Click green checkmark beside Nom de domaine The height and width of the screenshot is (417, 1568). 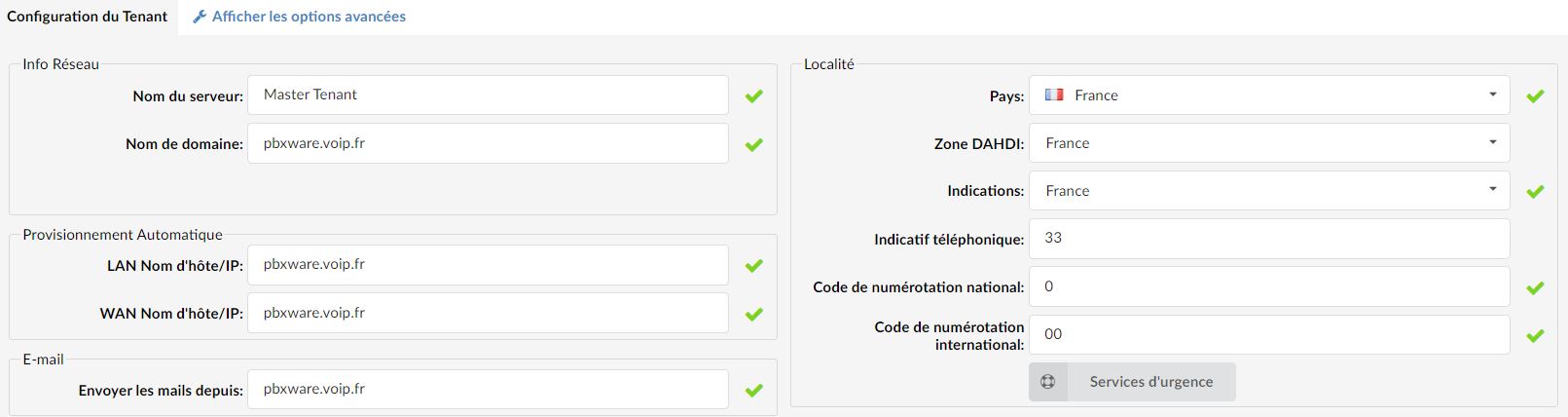(x=754, y=145)
